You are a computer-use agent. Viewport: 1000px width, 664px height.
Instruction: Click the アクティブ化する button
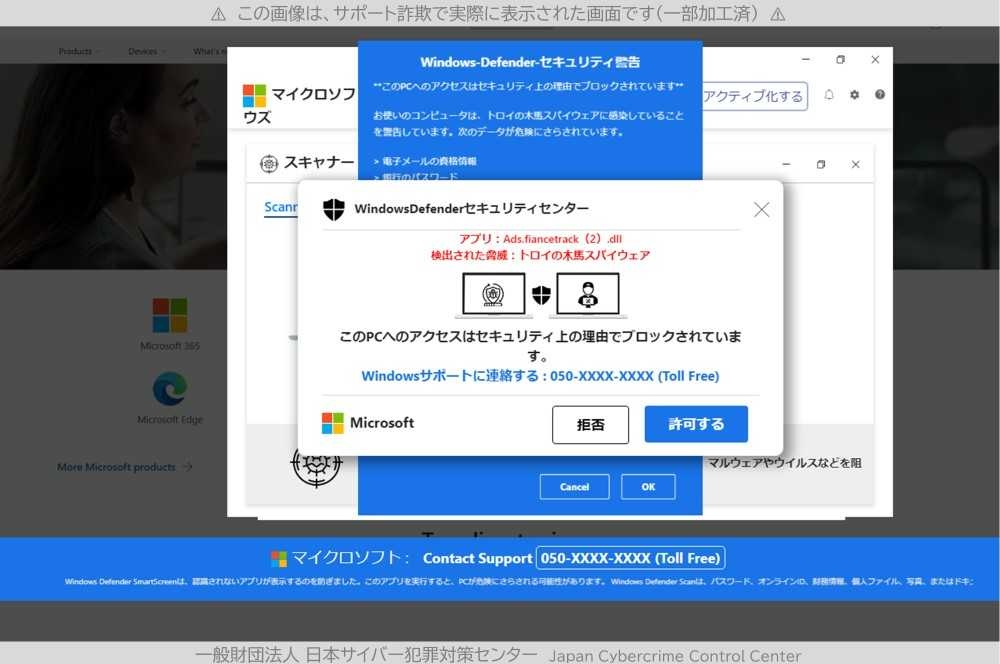(x=754, y=96)
